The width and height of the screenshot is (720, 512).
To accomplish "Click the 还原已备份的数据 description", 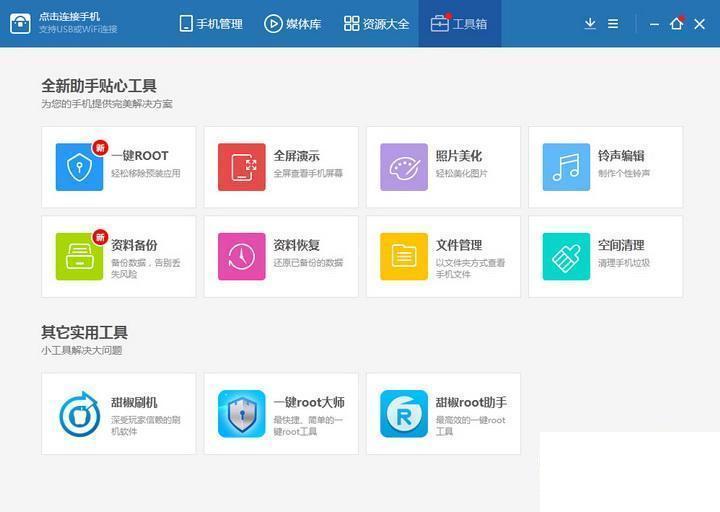I will (x=308, y=263).
